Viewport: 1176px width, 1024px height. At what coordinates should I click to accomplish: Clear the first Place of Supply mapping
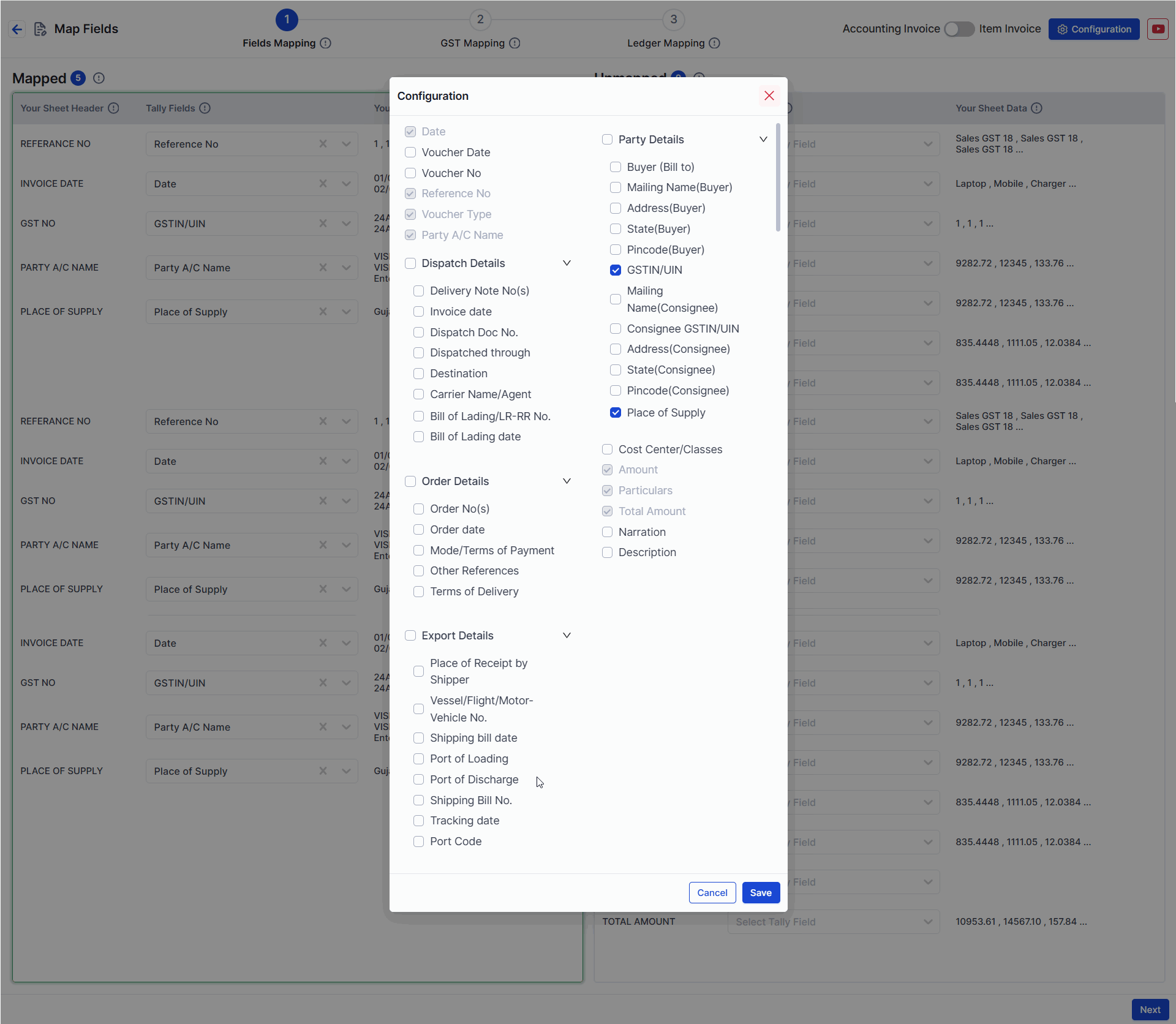pyautogui.click(x=323, y=312)
